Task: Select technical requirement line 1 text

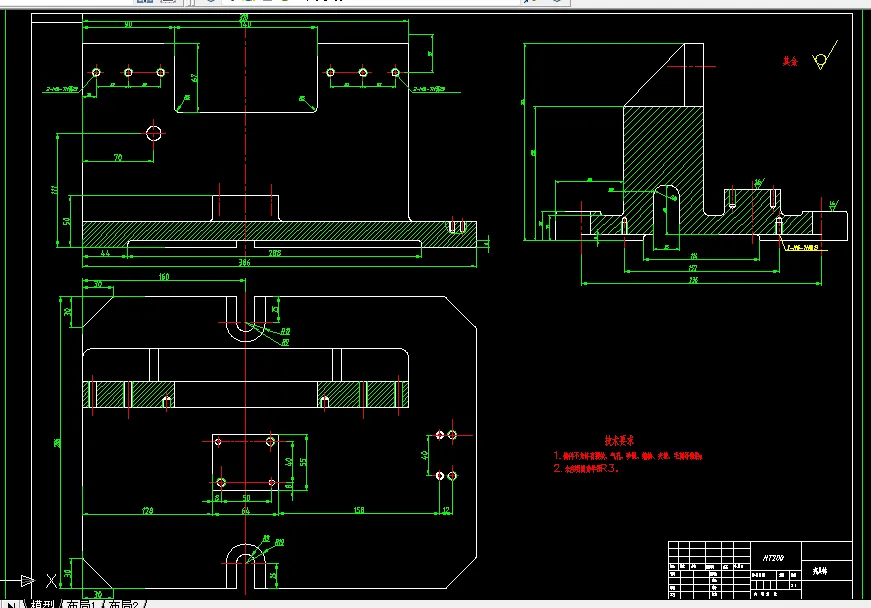Action: [628, 456]
